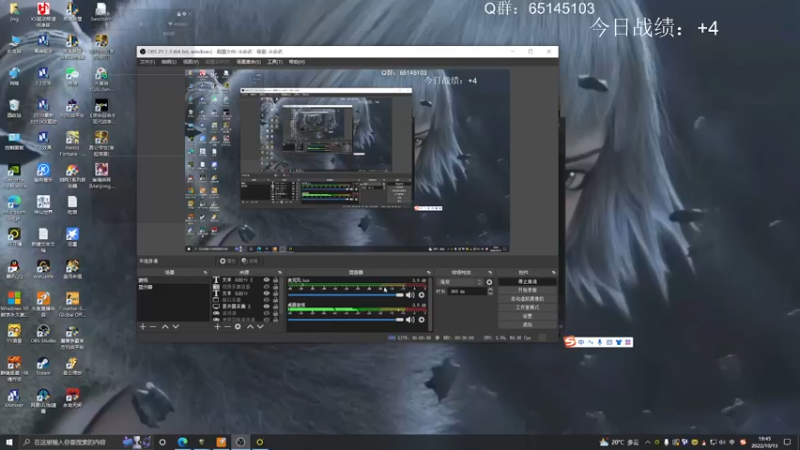Switch to OBS Studio on the taskbar
The width and height of the screenshot is (800, 450).
click(240, 442)
